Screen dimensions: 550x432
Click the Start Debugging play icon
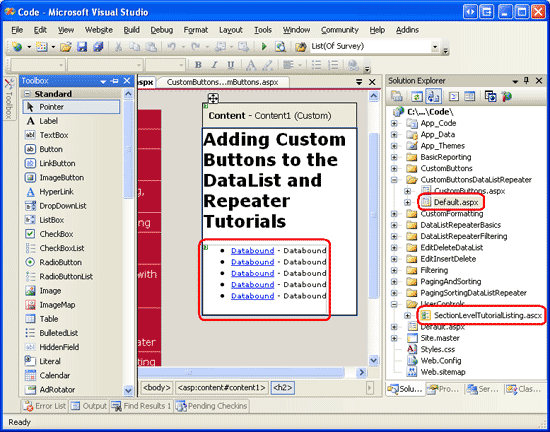click(264, 47)
